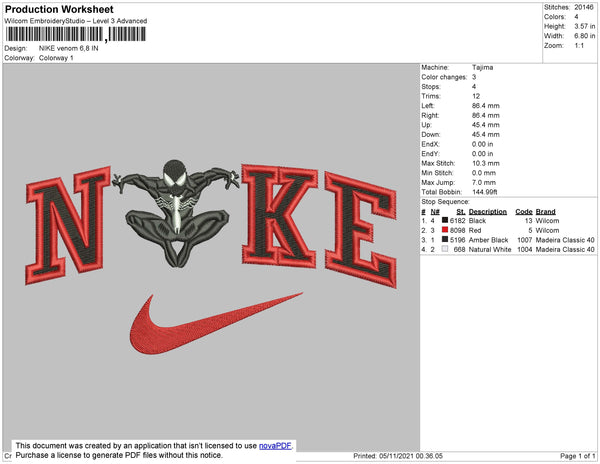Viewport: 600px width, 464px height.
Task: Click the 'Description' column header
Action: tap(488, 212)
